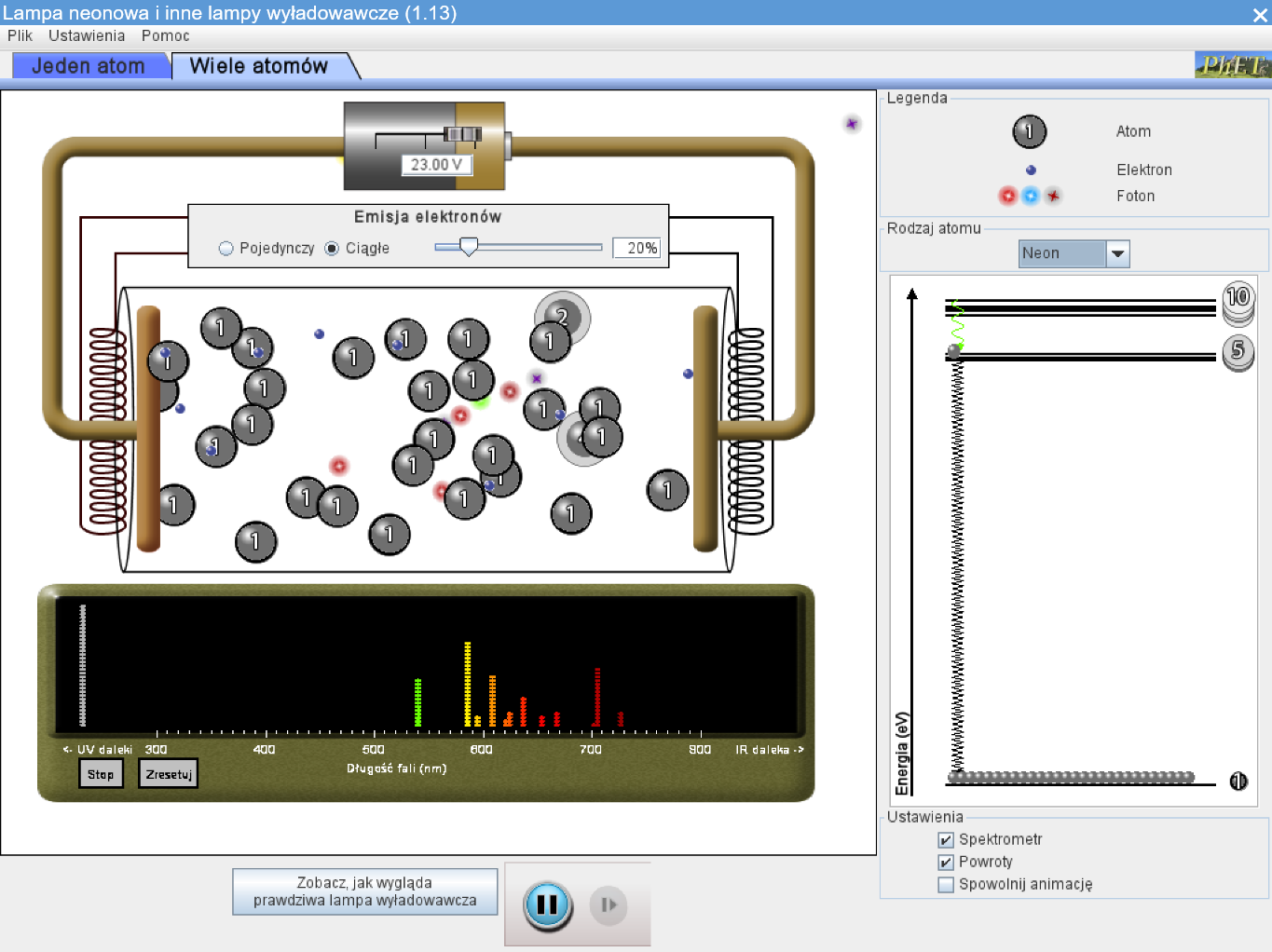The image size is (1272, 952).
Task: Click the spectrometer Zresetuj button
Action: coord(169,774)
